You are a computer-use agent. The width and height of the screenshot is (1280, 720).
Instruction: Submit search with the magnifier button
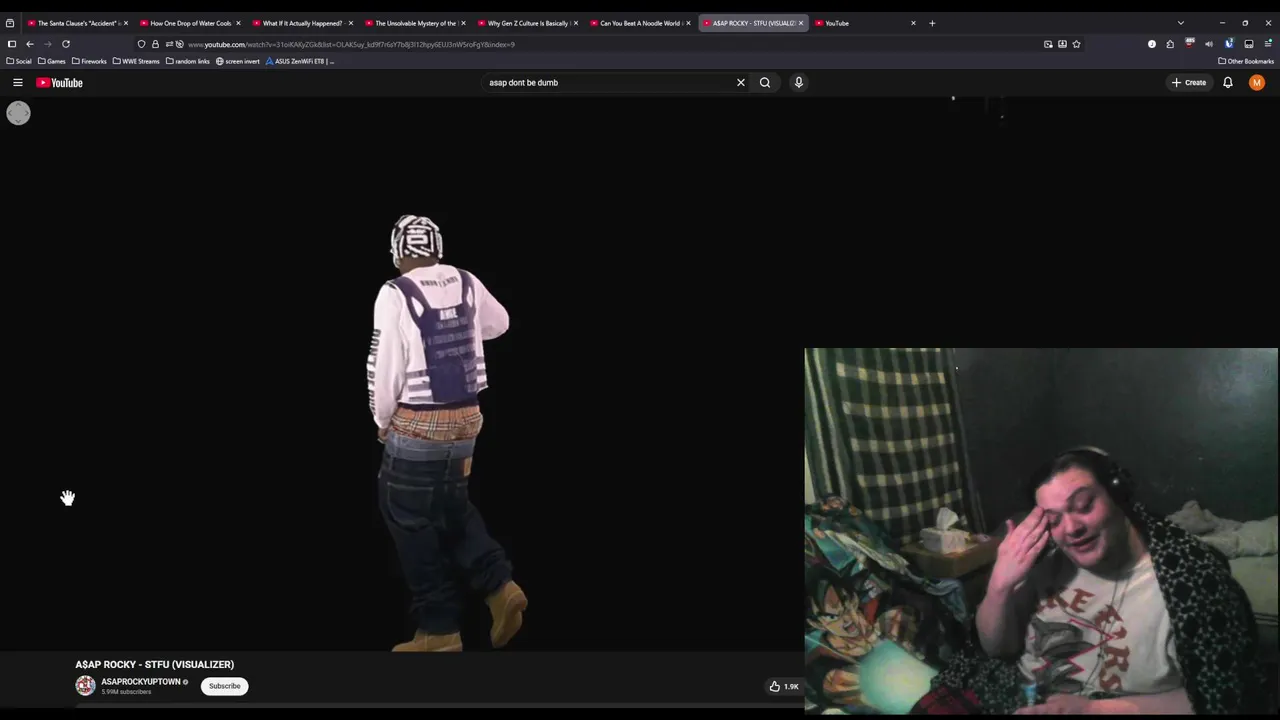coord(765,83)
